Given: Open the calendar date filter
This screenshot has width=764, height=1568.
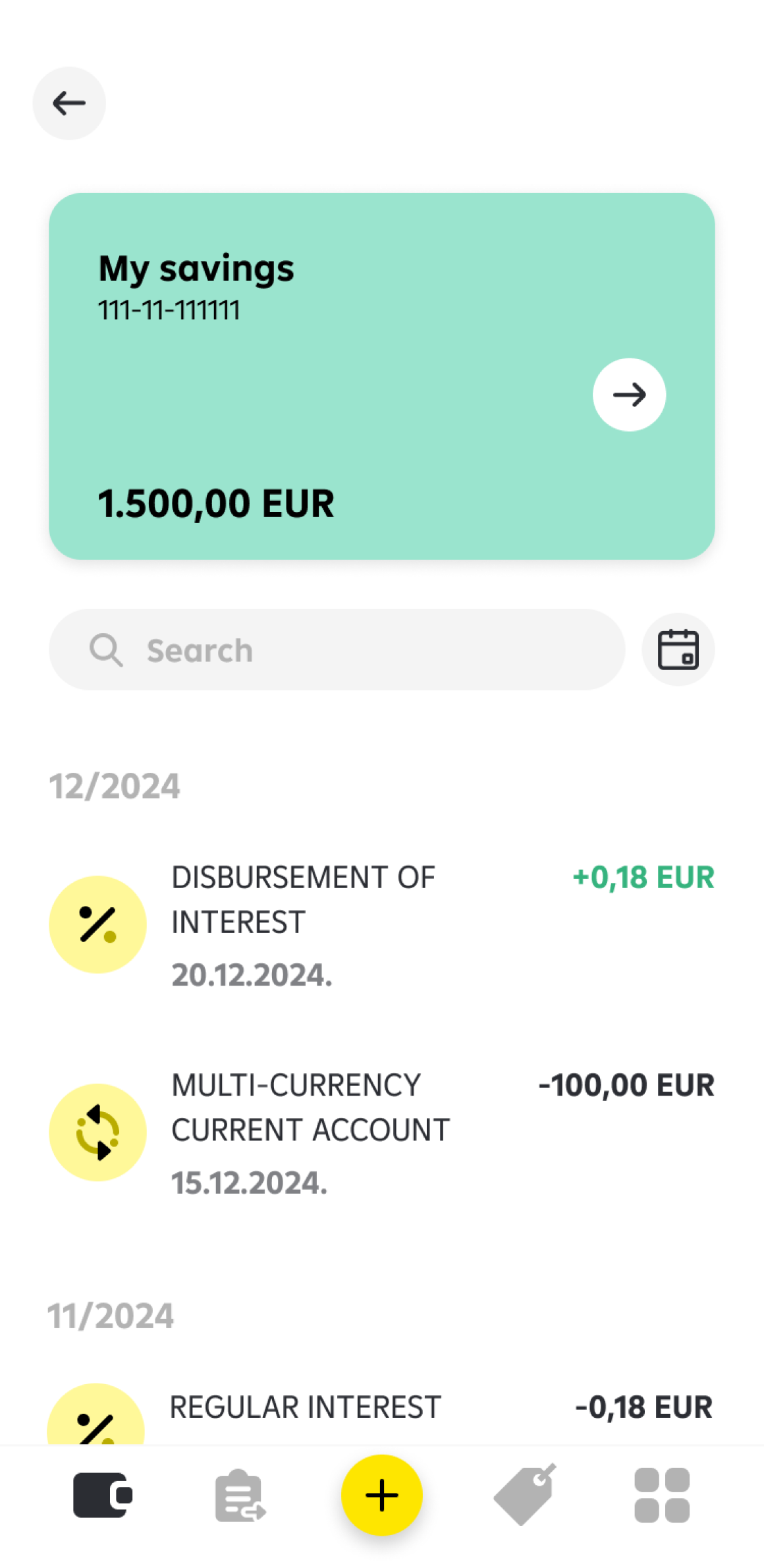Looking at the screenshot, I should [x=678, y=650].
